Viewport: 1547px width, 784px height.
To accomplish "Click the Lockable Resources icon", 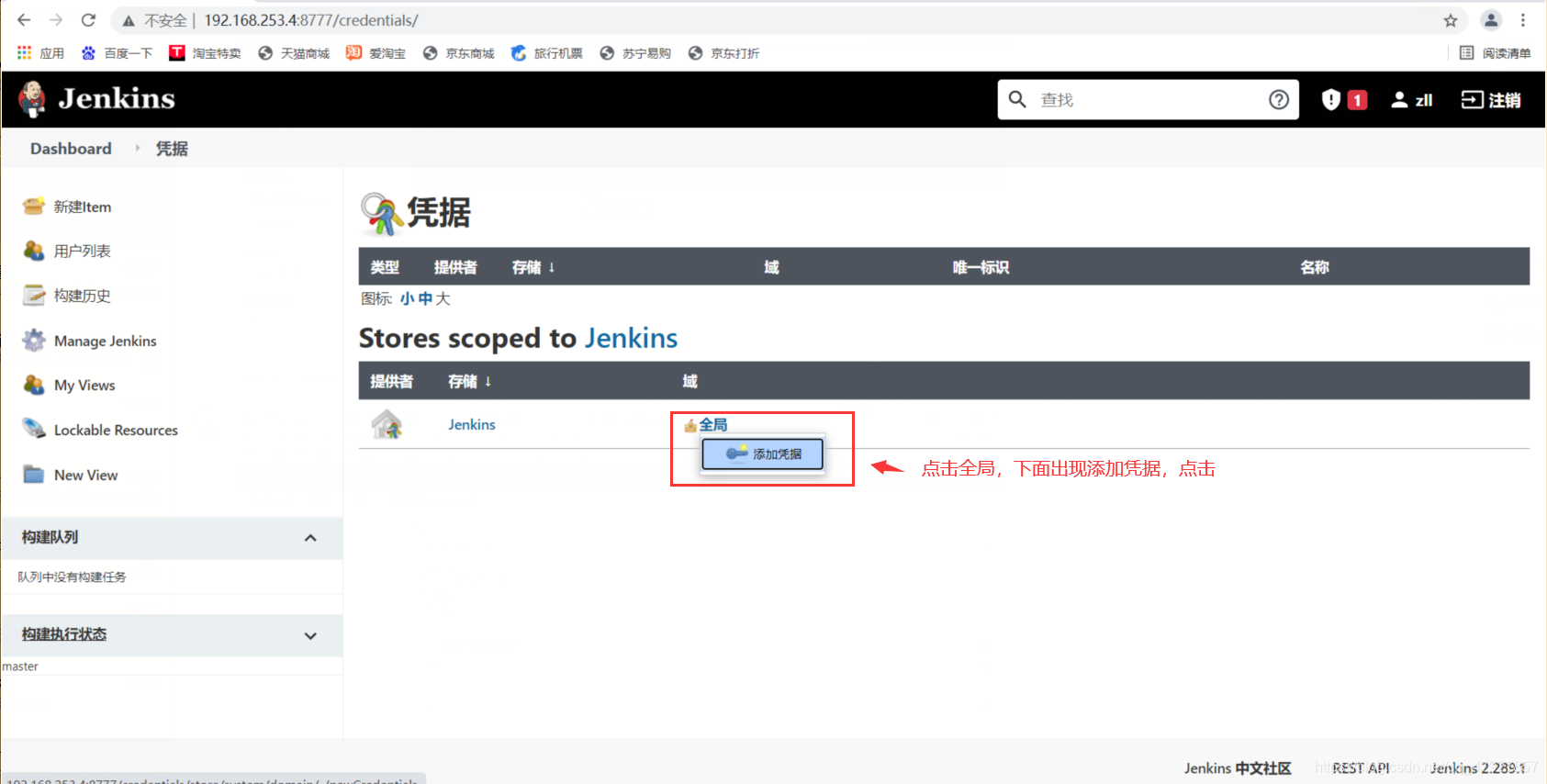I will (x=34, y=429).
